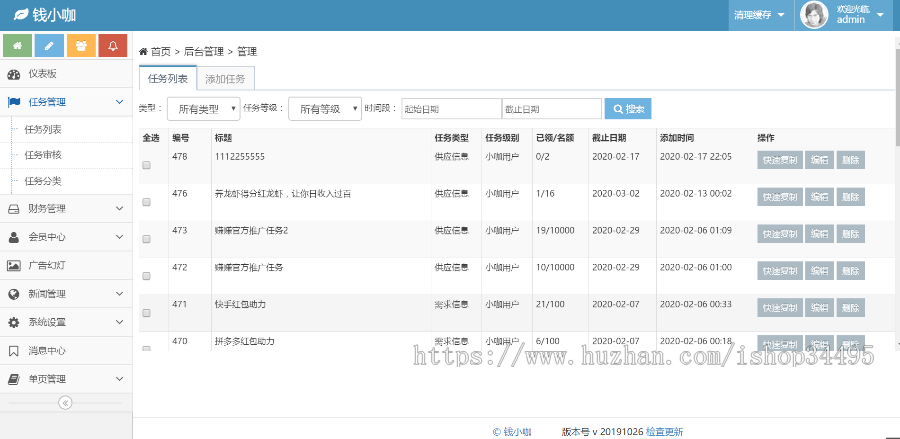Click the orange users shortcut icon
The image size is (900, 439).
(x=81, y=46)
